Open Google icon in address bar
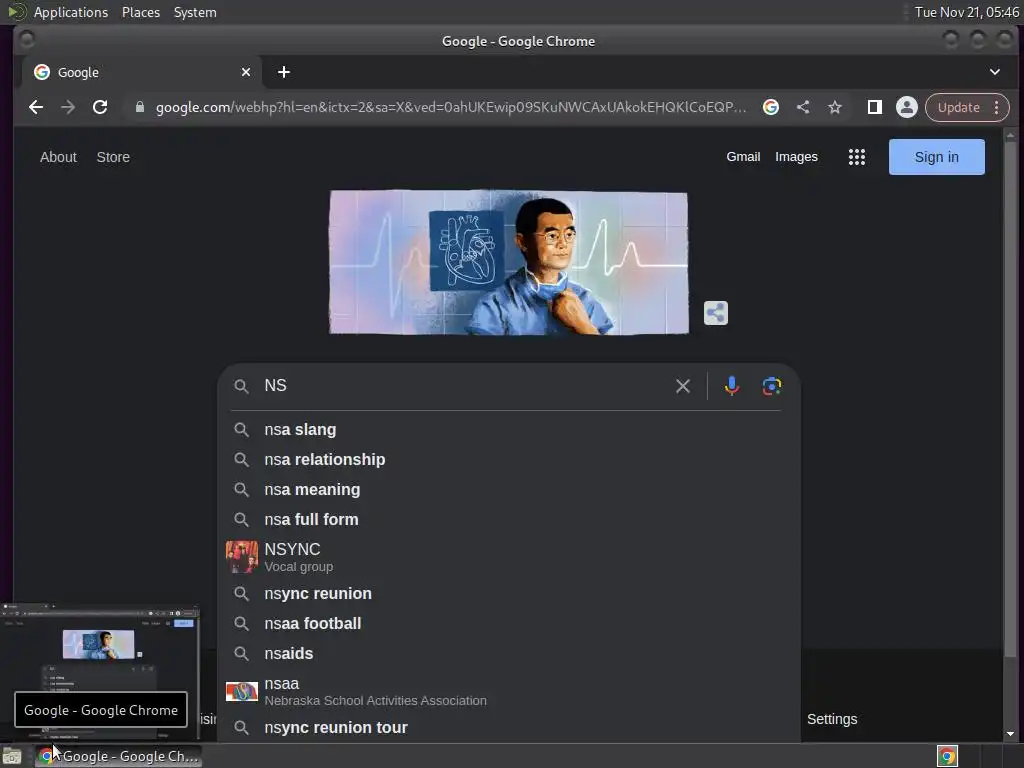 tap(771, 107)
